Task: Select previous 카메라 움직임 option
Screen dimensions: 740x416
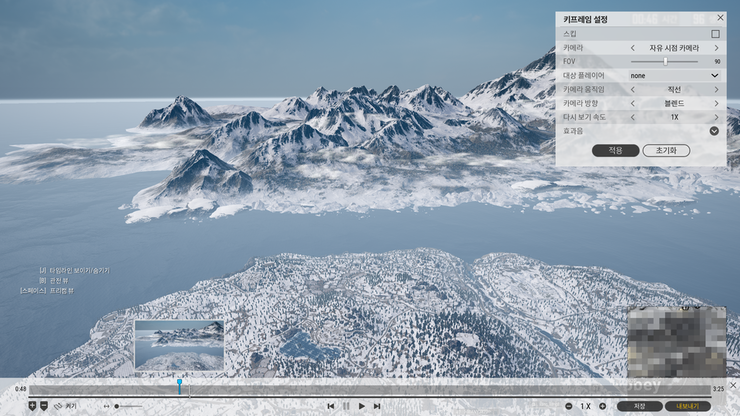Action: coord(633,89)
